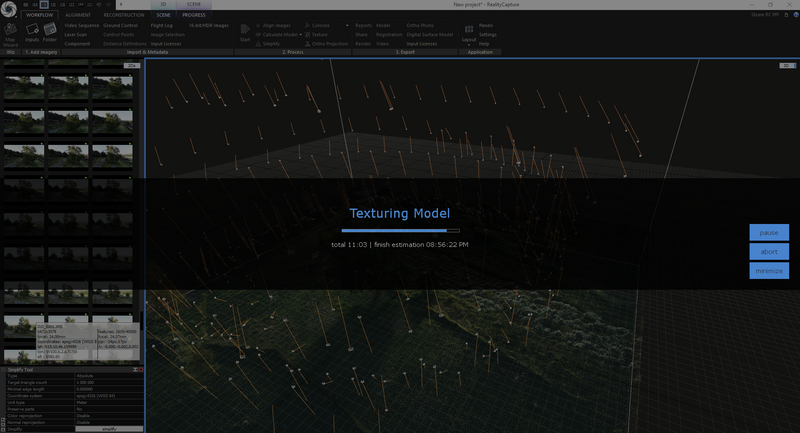Screen dimensions: 800x433
Task: Edit the Target triangle count field
Action: (x=109, y=383)
